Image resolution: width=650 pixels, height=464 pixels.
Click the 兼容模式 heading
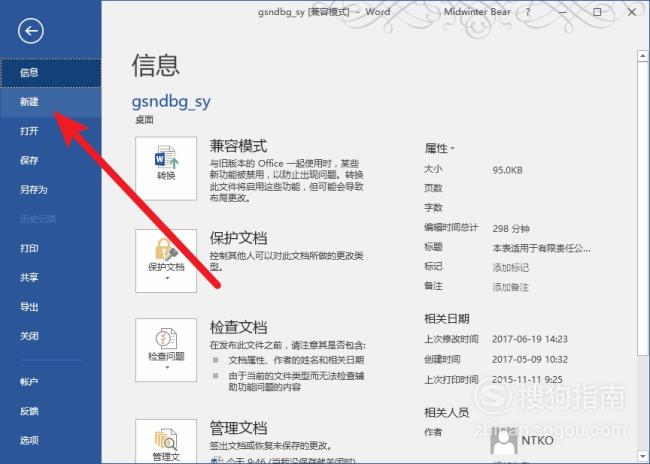click(x=238, y=146)
